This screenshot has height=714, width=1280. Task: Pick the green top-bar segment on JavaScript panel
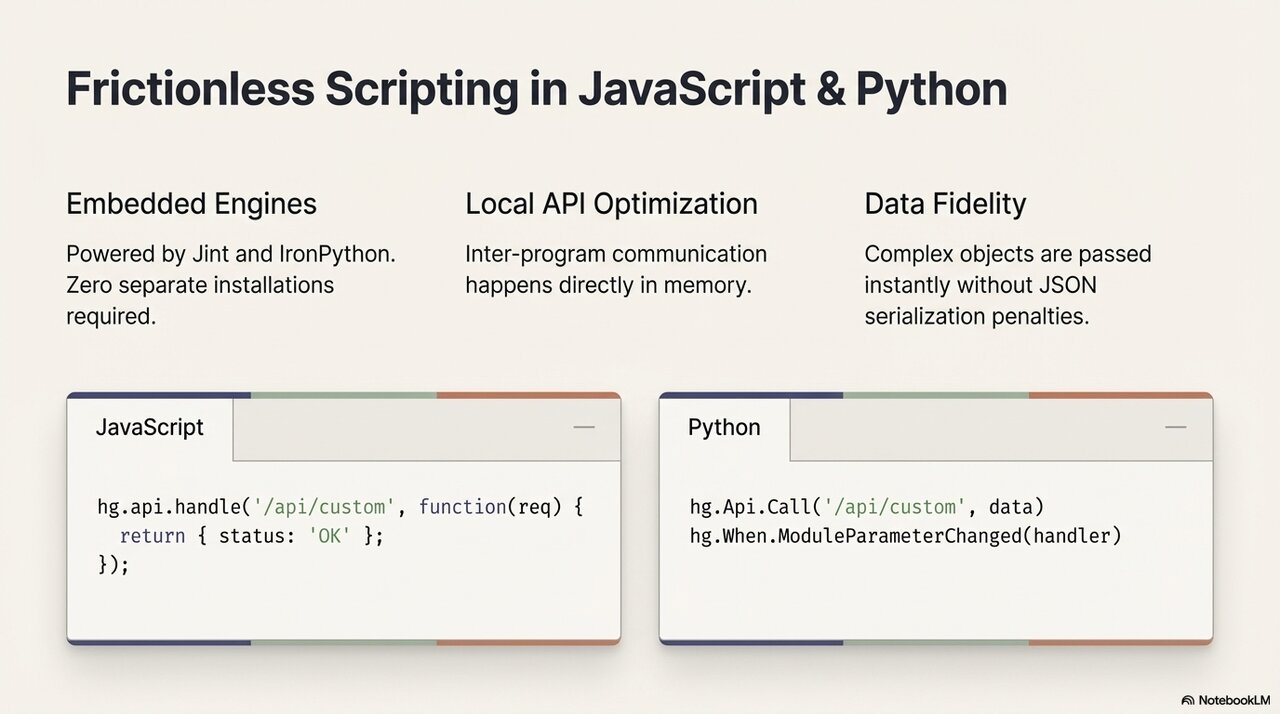click(343, 395)
